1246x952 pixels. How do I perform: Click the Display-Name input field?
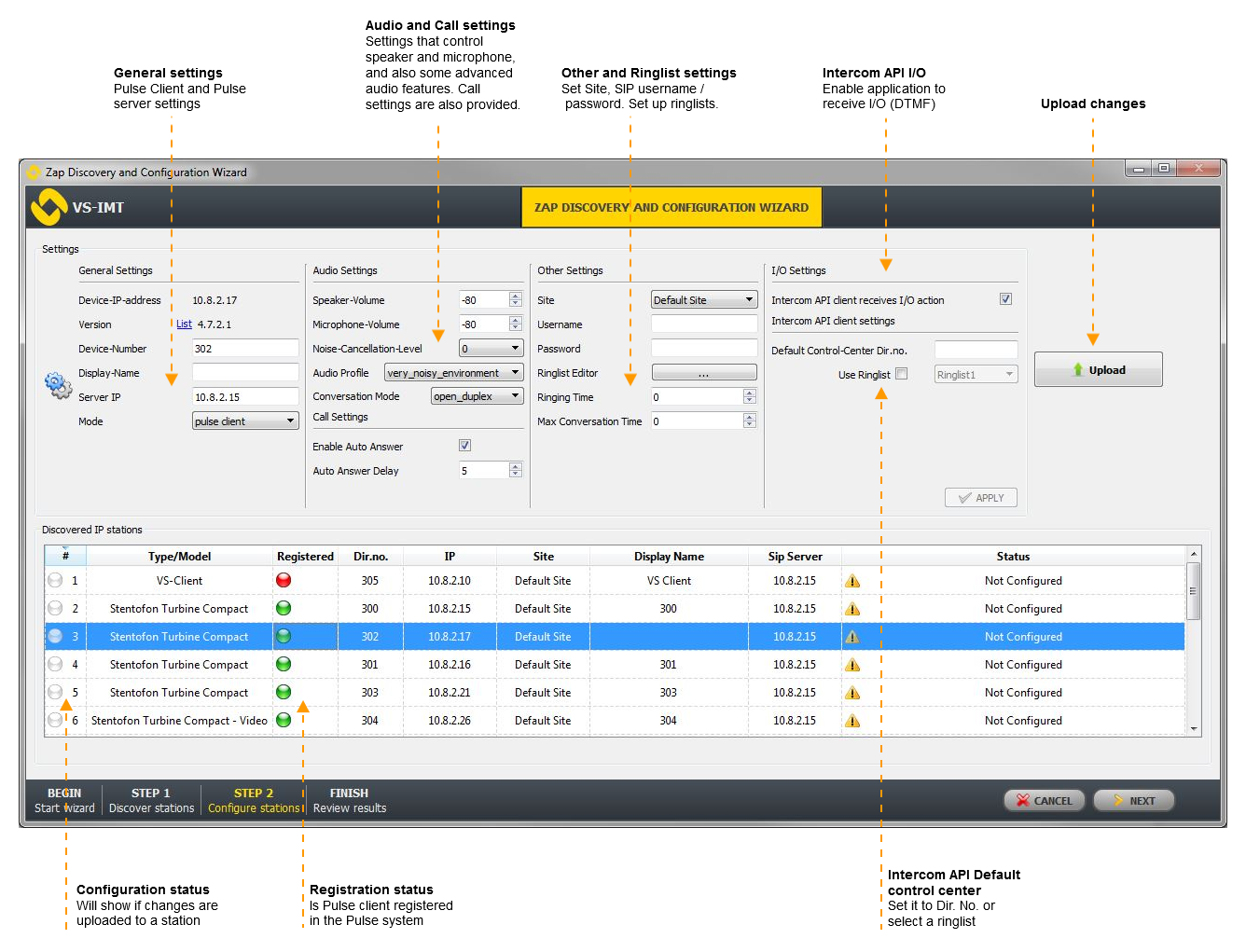(245, 373)
